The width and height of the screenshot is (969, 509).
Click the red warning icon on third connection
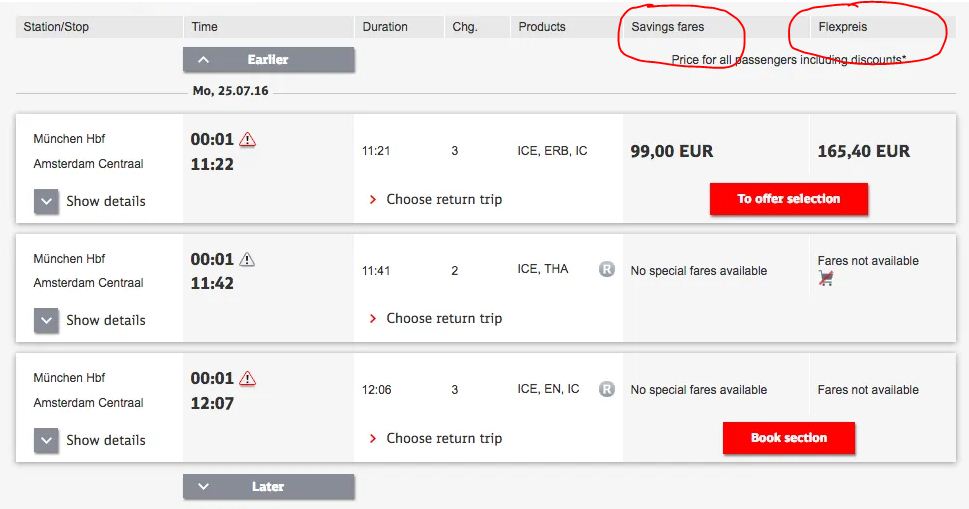click(x=247, y=379)
